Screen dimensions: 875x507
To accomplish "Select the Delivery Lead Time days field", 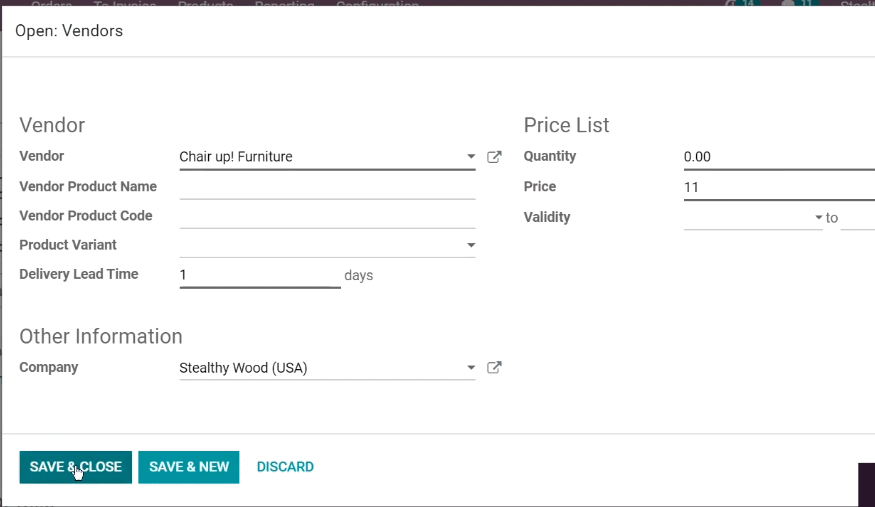I will pyautogui.click(x=260, y=275).
